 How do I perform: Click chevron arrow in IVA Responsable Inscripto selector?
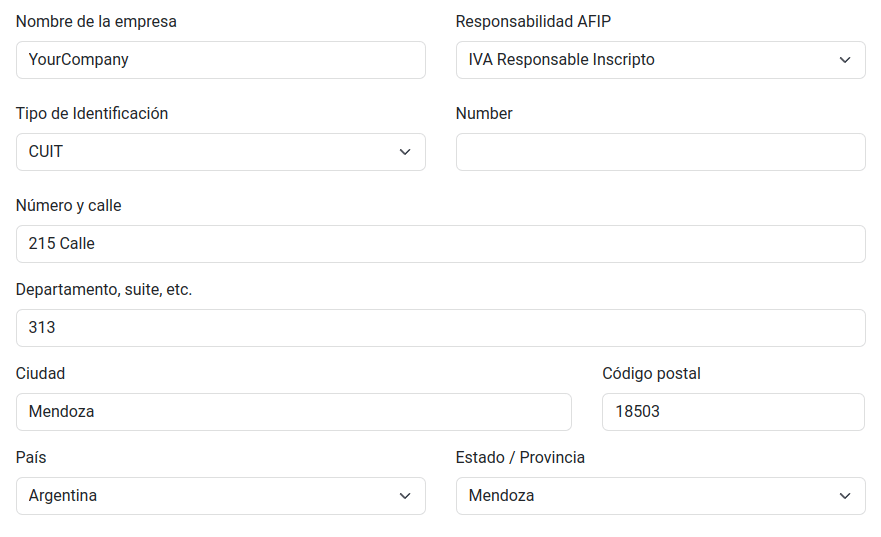845,60
